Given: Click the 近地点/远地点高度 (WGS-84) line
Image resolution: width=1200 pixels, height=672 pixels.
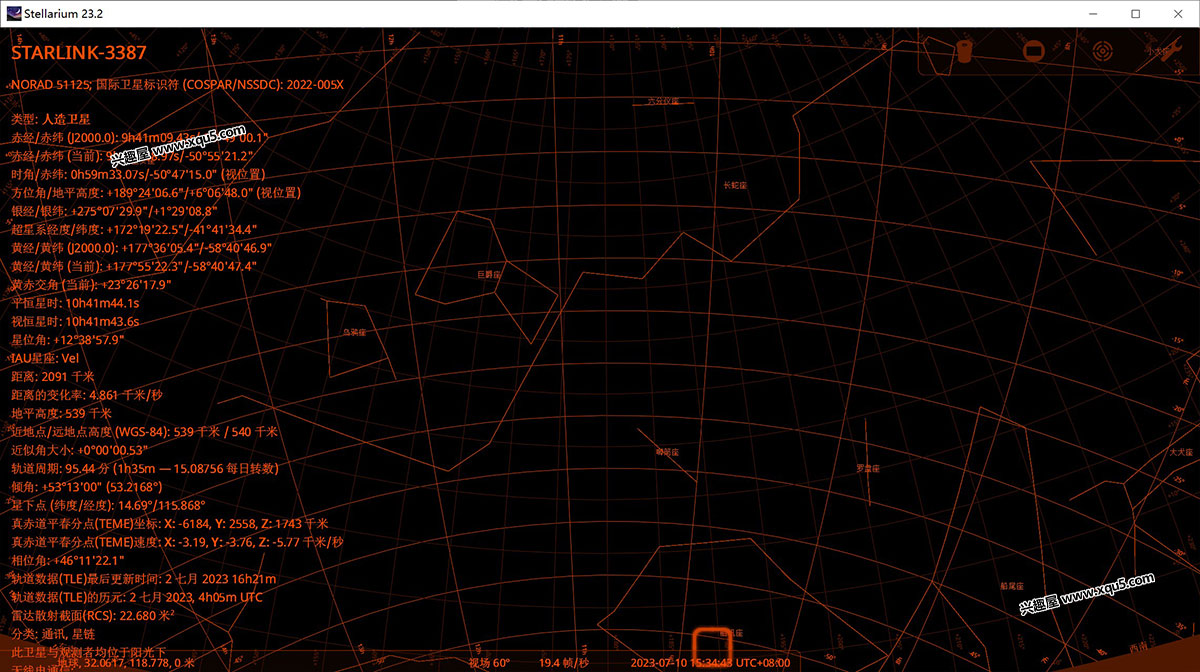Looking at the screenshot, I should pos(144,432).
